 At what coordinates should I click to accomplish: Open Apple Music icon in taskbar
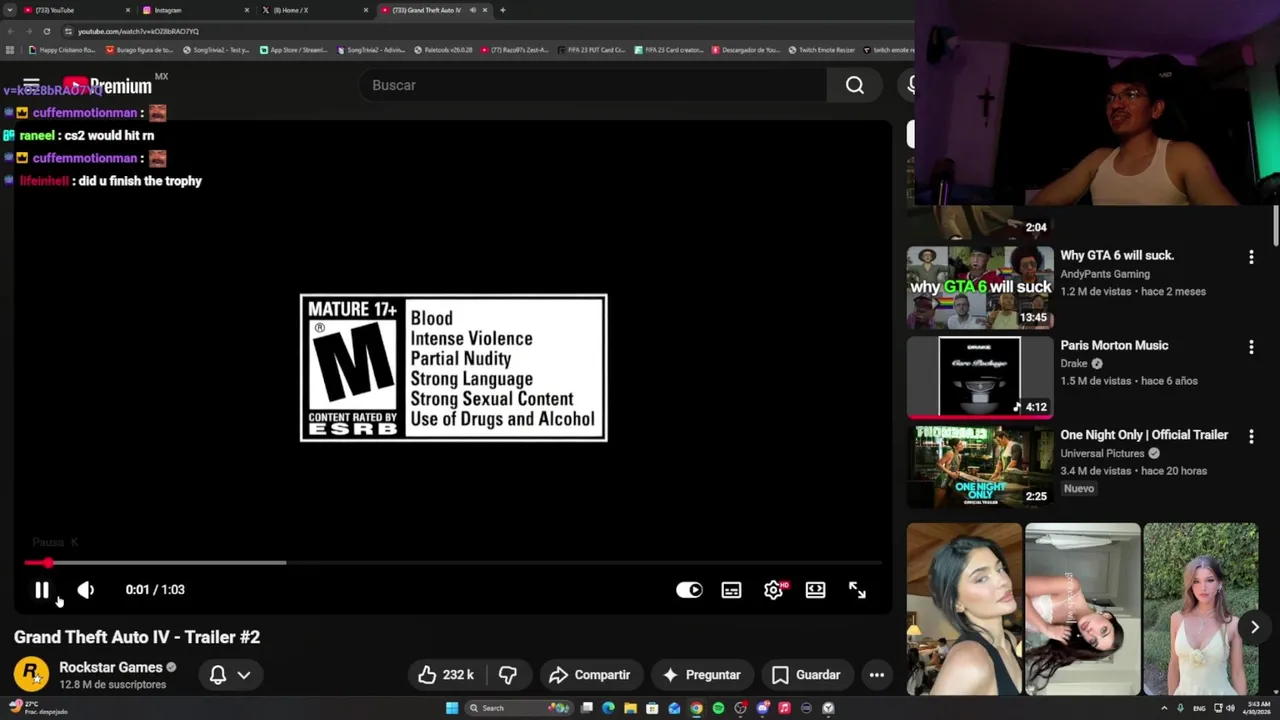click(x=784, y=708)
